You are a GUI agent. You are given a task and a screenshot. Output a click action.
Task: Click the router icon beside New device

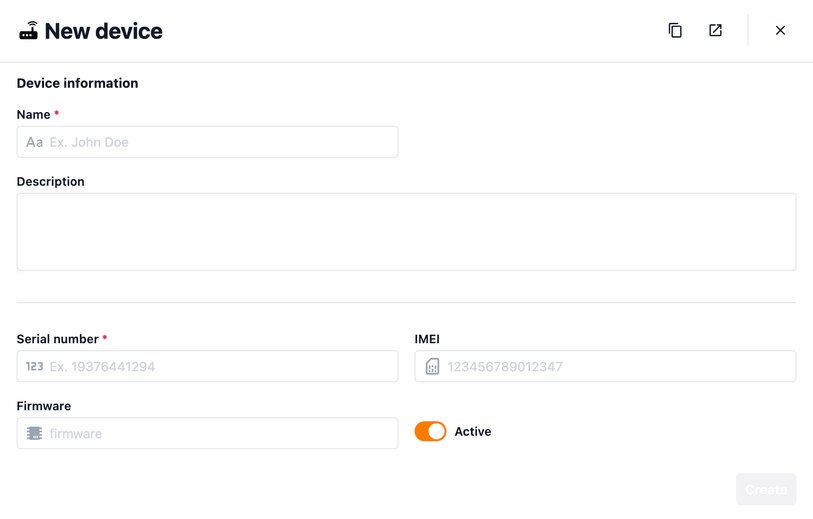tap(28, 31)
